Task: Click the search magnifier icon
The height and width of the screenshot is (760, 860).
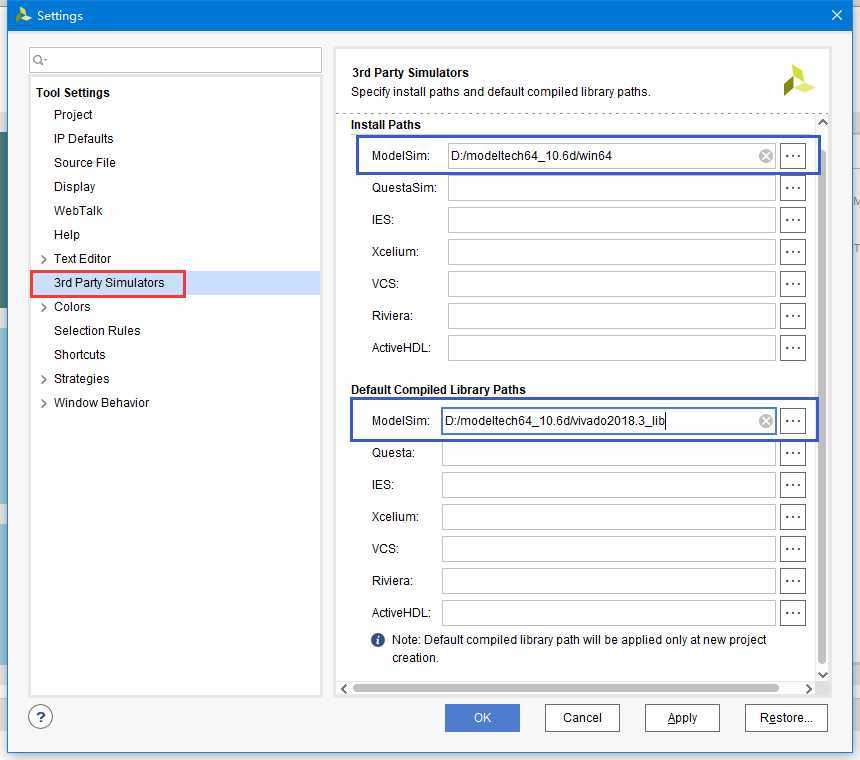Action: [x=39, y=60]
